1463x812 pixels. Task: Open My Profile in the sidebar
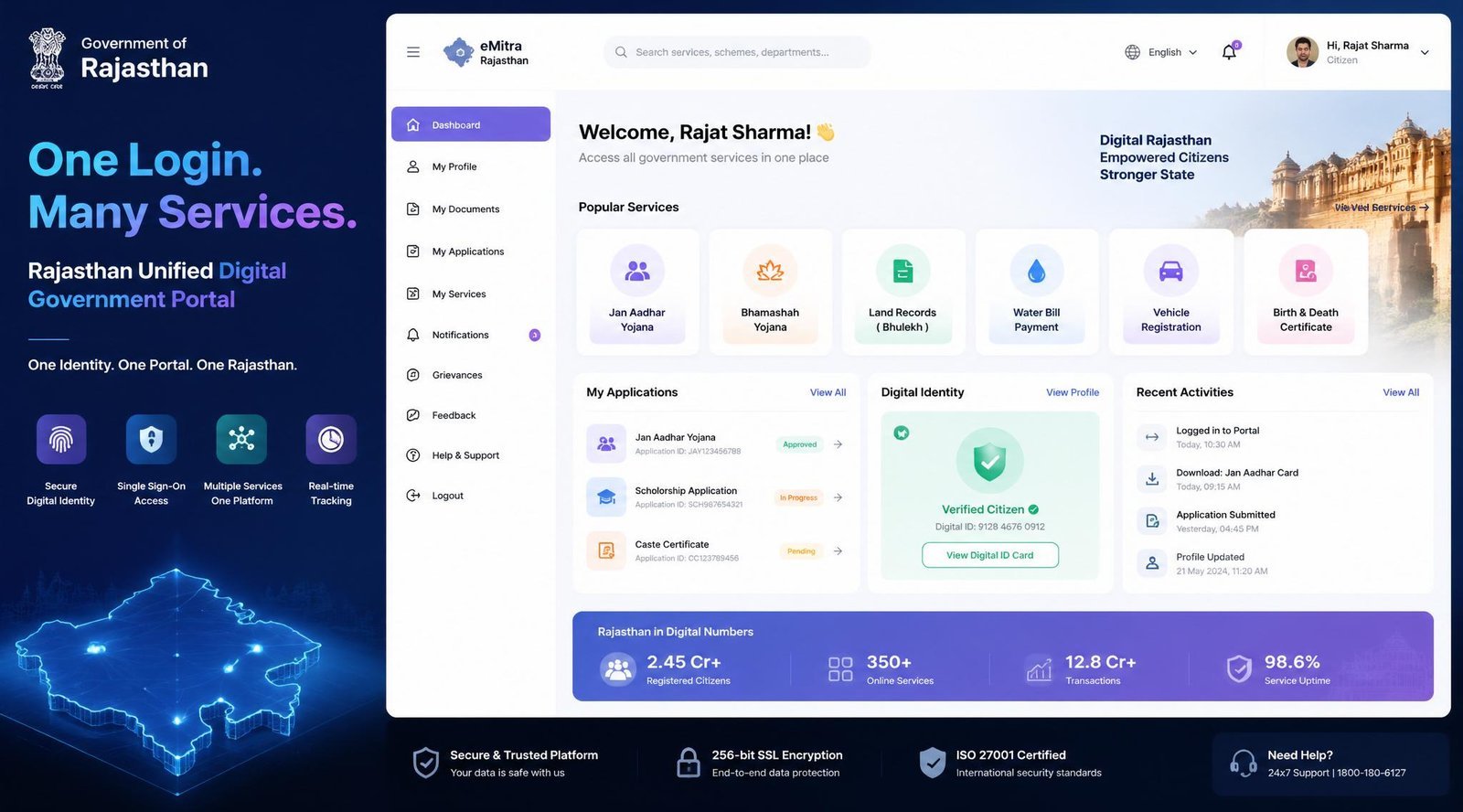pyautogui.click(x=471, y=166)
